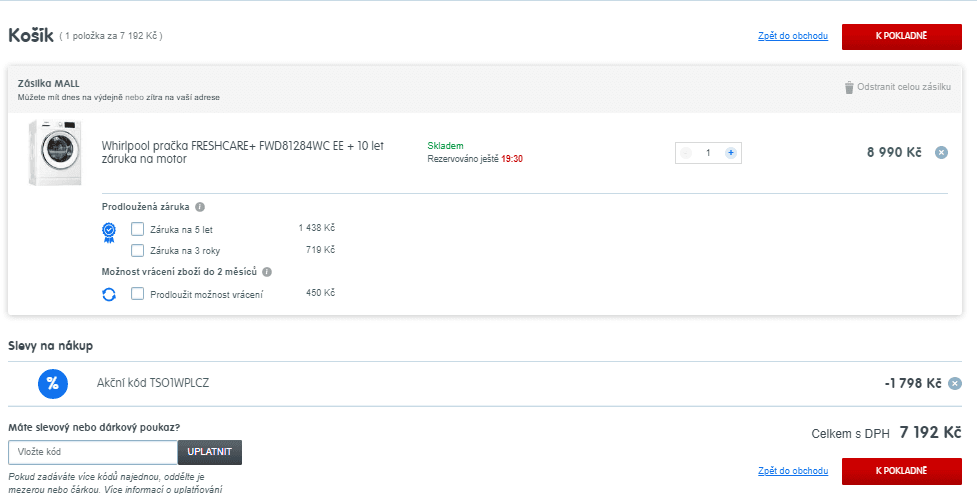Remove the promo code TSO1WPLCZ with X
This screenshot has width=977, height=494.
955,384
